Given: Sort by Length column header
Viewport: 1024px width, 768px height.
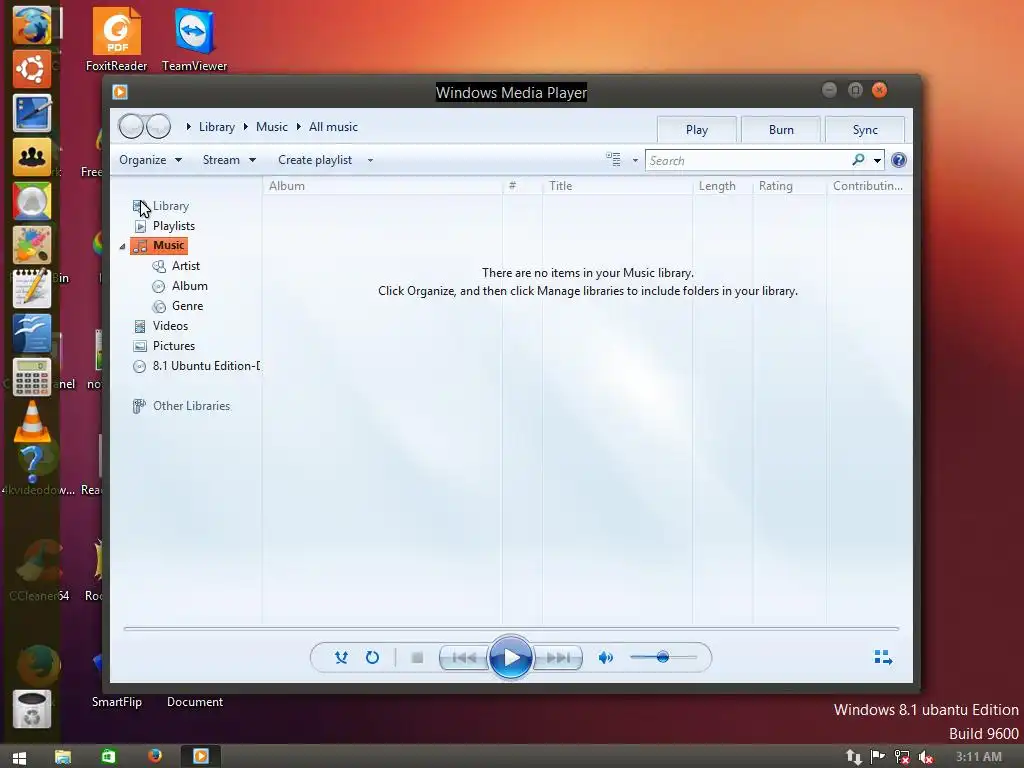Looking at the screenshot, I should (x=722, y=185).
